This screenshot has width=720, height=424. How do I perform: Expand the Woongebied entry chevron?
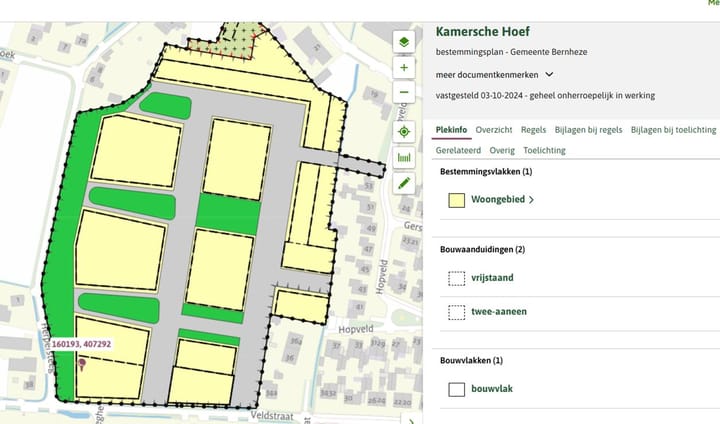(x=531, y=200)
